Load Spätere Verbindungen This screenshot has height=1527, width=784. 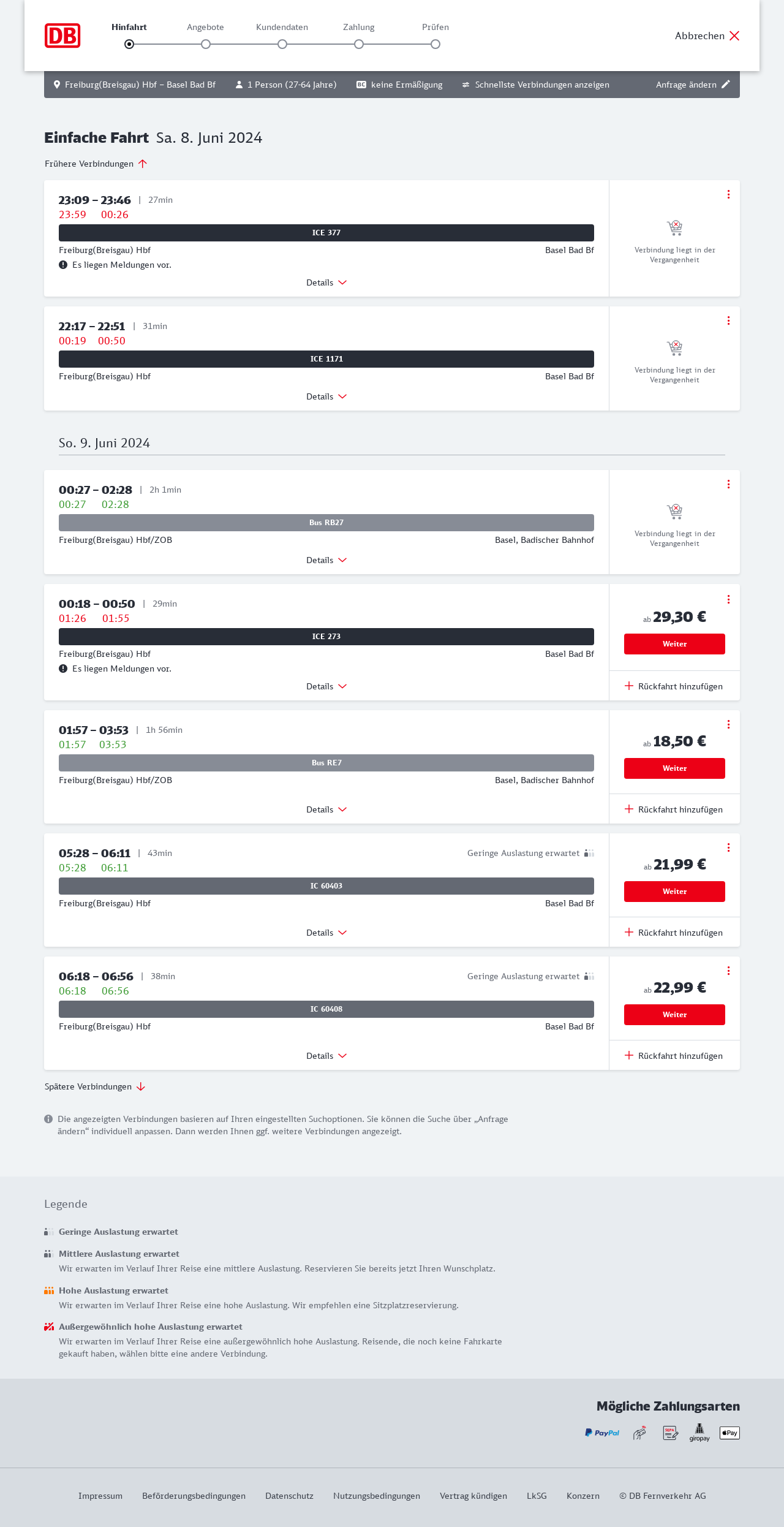click(x=94, y=1086)
